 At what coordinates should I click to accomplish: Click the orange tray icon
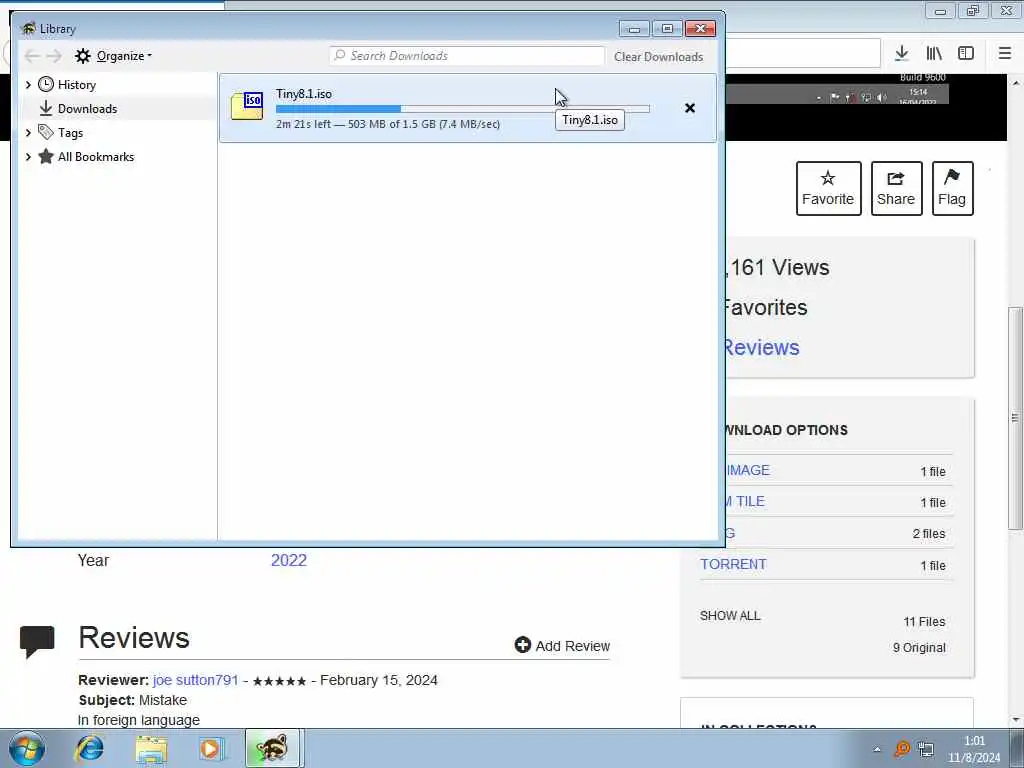click(902, 748)
